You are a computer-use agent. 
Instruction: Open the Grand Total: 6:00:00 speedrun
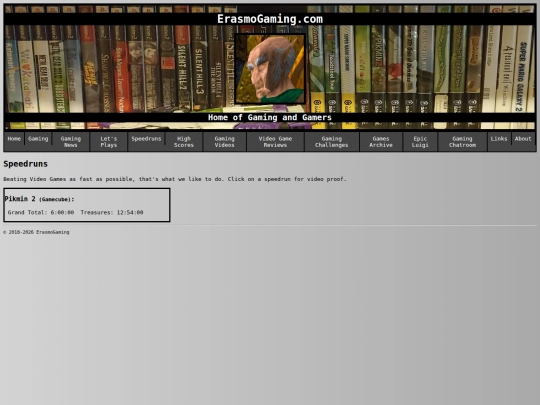(41, 212)
